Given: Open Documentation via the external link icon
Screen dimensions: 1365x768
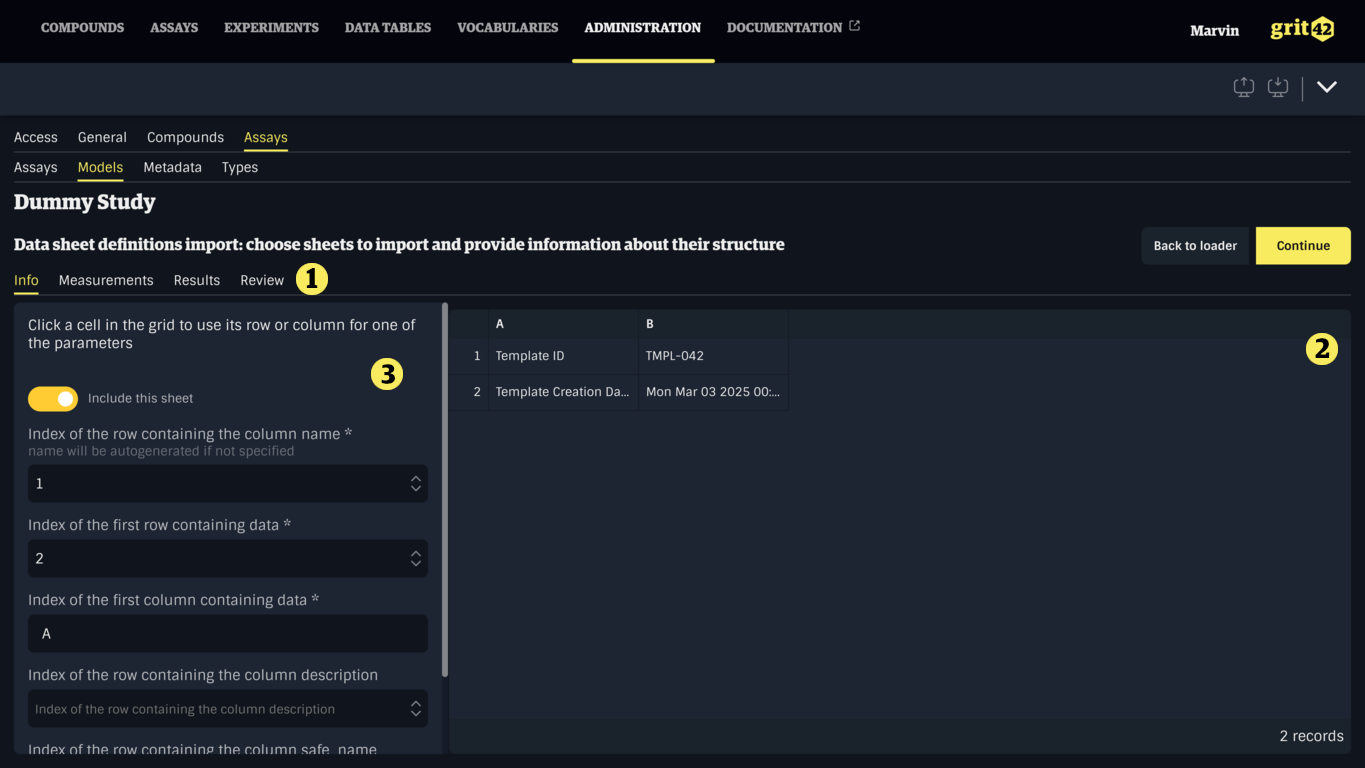Looking at the screenshot, I should (x=853, y=26).
